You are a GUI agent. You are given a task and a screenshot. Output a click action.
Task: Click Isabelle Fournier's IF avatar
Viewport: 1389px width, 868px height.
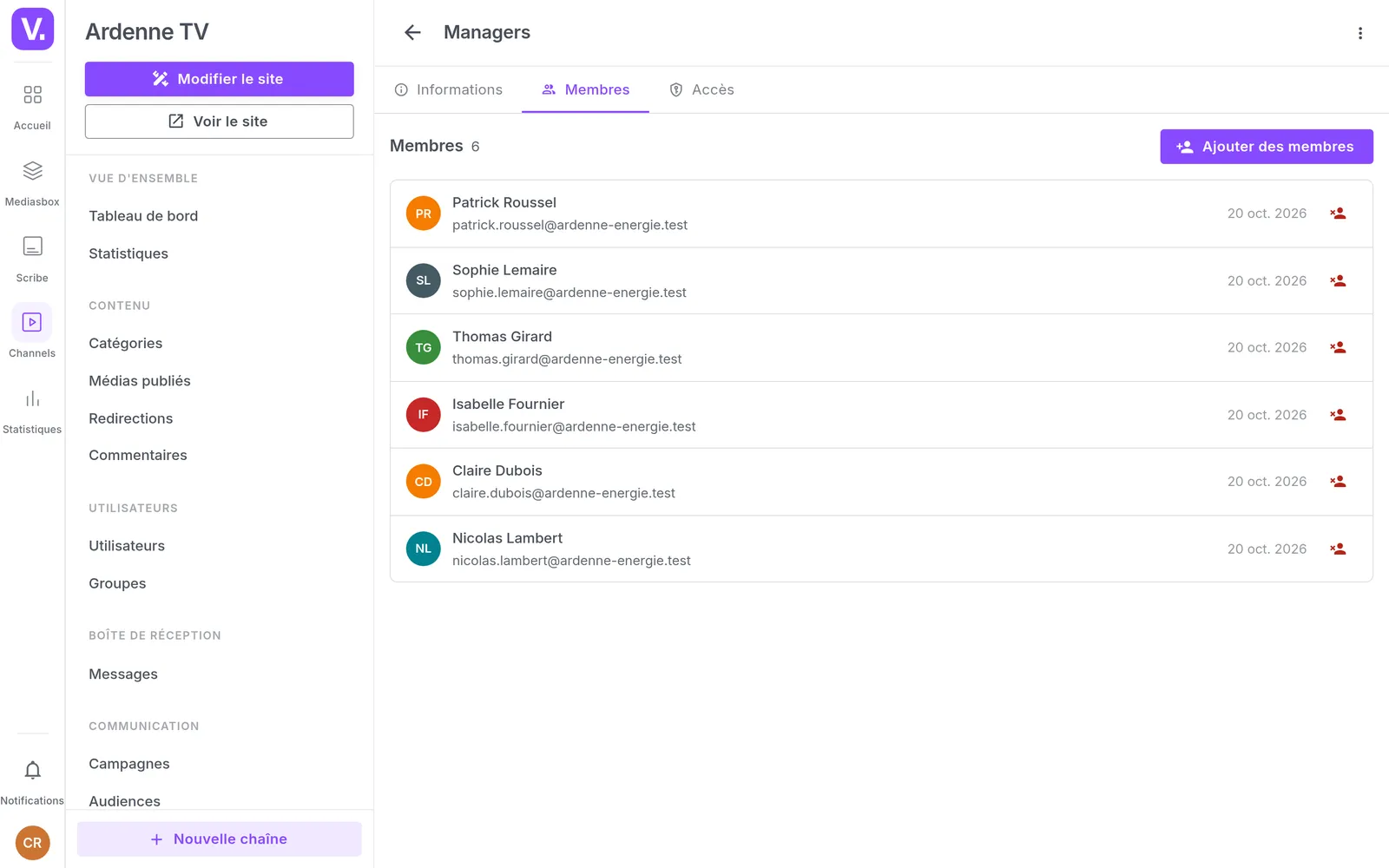424,415
